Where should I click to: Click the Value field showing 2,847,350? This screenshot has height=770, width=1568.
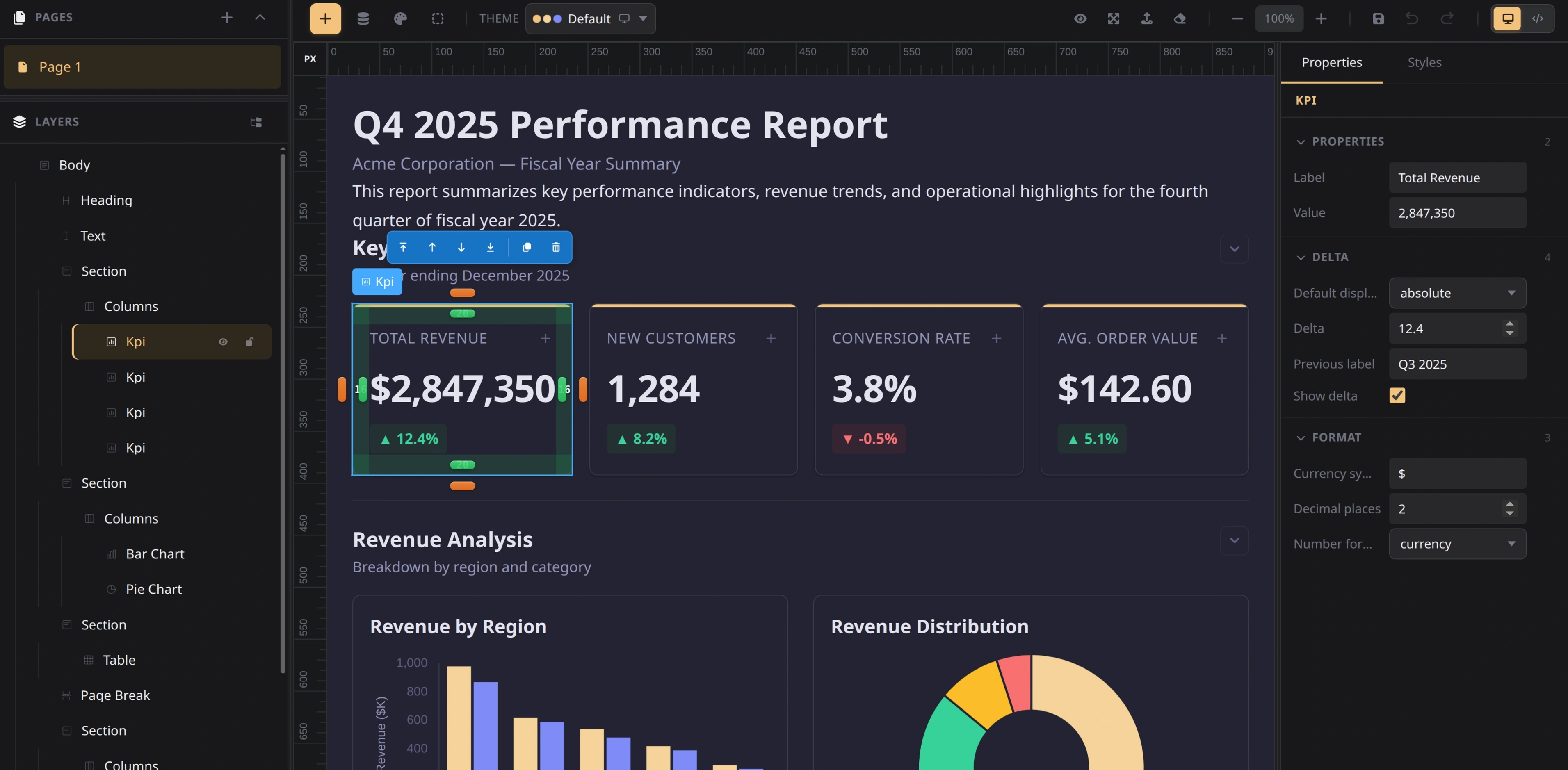pyautogui.click(x=1457, y=212)
